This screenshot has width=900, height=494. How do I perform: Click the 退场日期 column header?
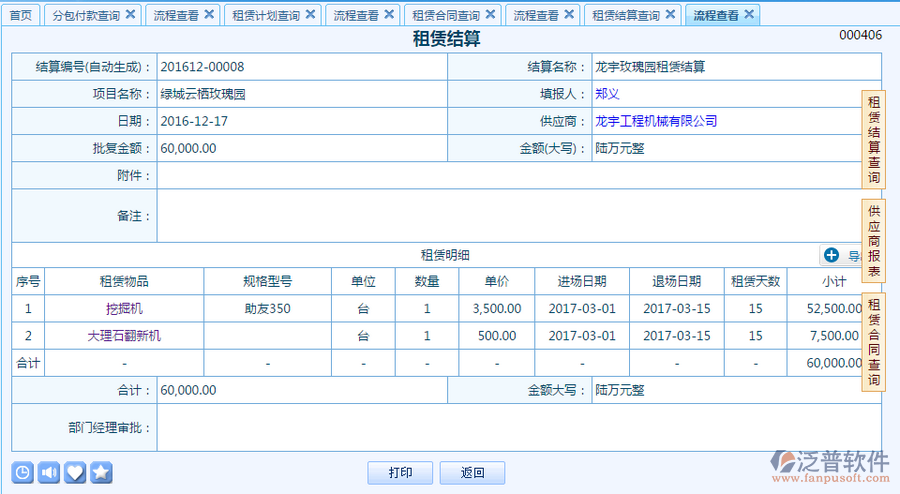pyautogui.click(x=677, y=282)
